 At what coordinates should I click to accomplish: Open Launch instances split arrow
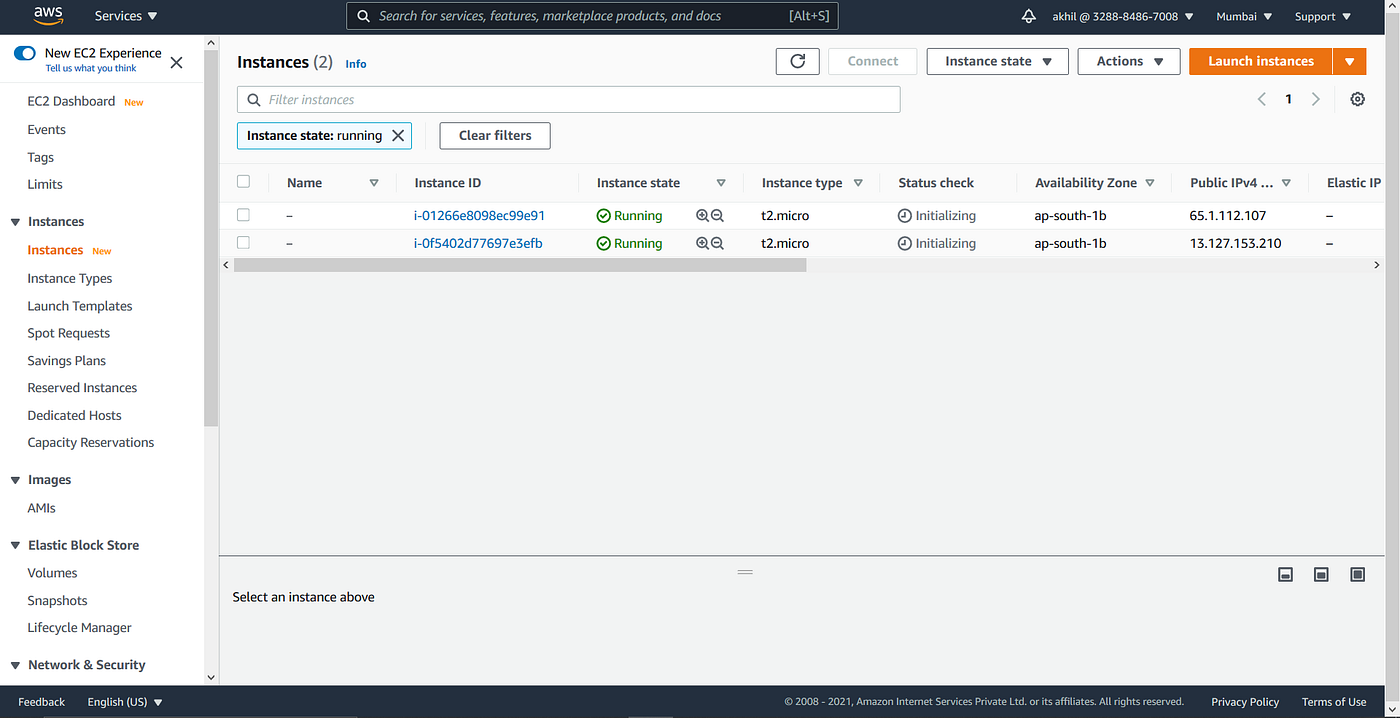[1349, 61]
